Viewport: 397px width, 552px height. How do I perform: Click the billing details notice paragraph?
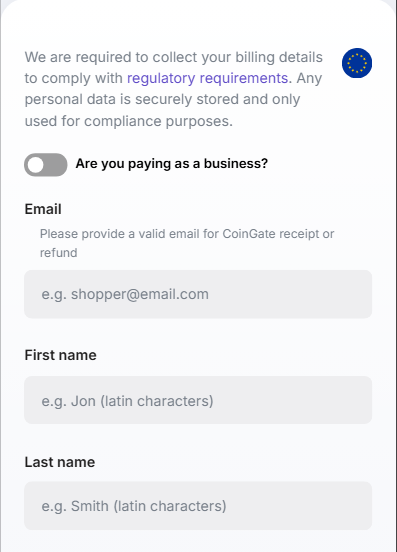pos(174,89)
